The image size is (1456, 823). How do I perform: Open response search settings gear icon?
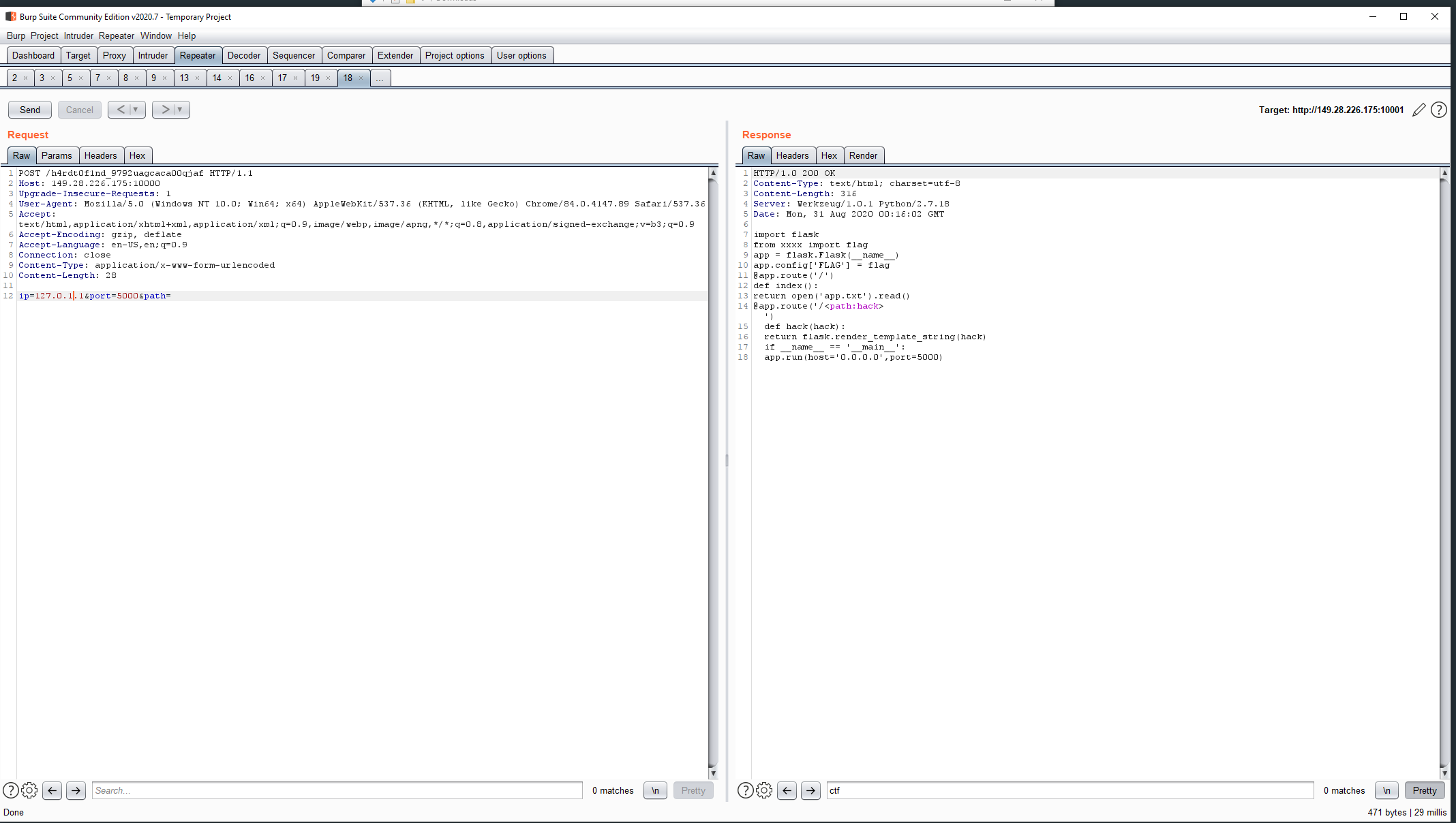click(x=764, y=790)
